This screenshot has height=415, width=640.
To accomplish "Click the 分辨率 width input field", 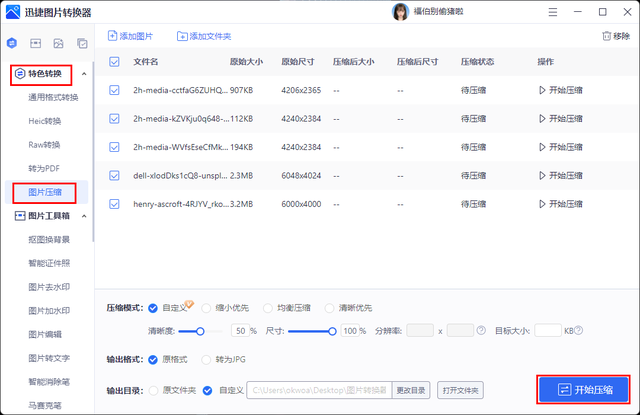I will pos(420,330).
